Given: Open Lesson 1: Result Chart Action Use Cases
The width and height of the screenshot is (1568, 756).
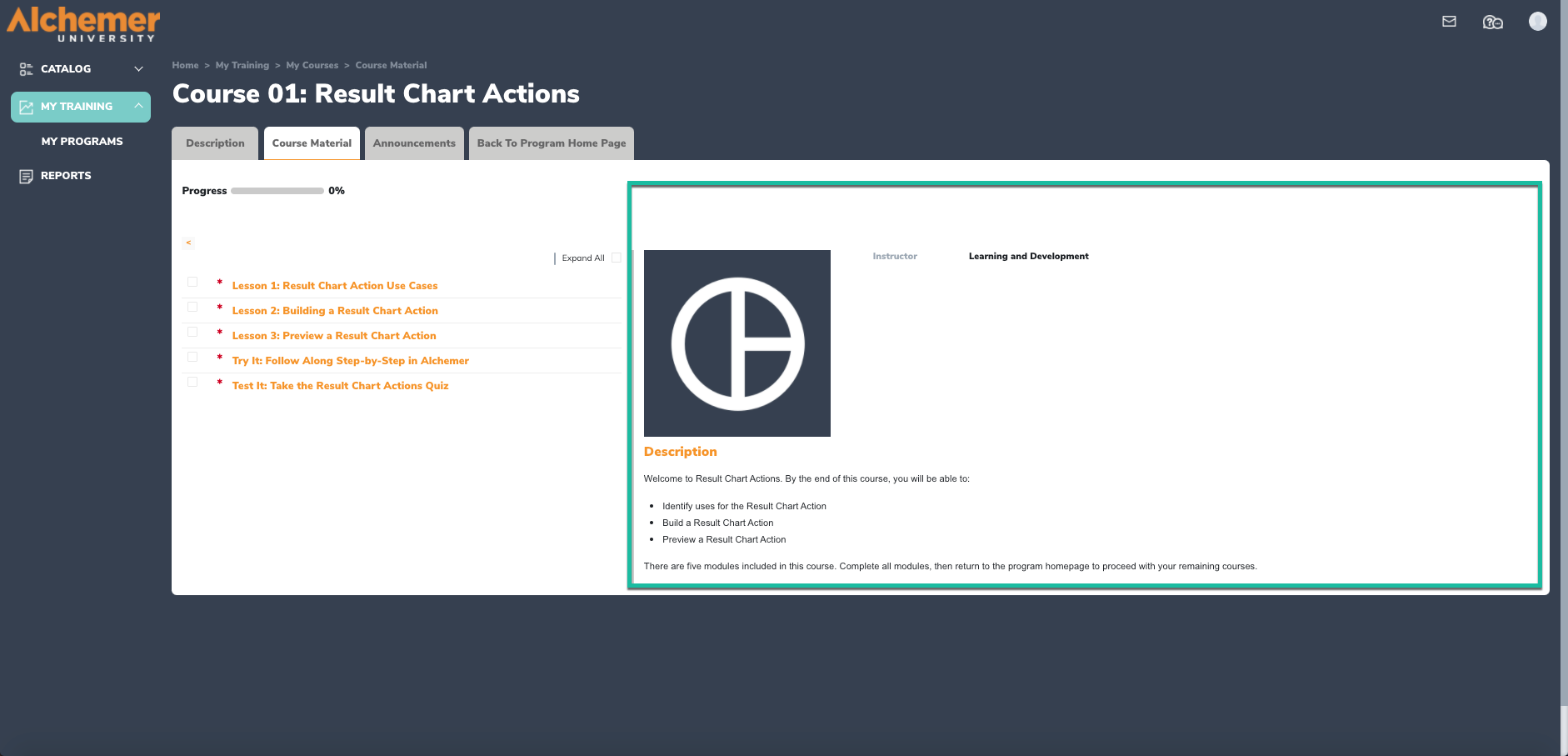Looking at the screenshot, I should point(335,286).
